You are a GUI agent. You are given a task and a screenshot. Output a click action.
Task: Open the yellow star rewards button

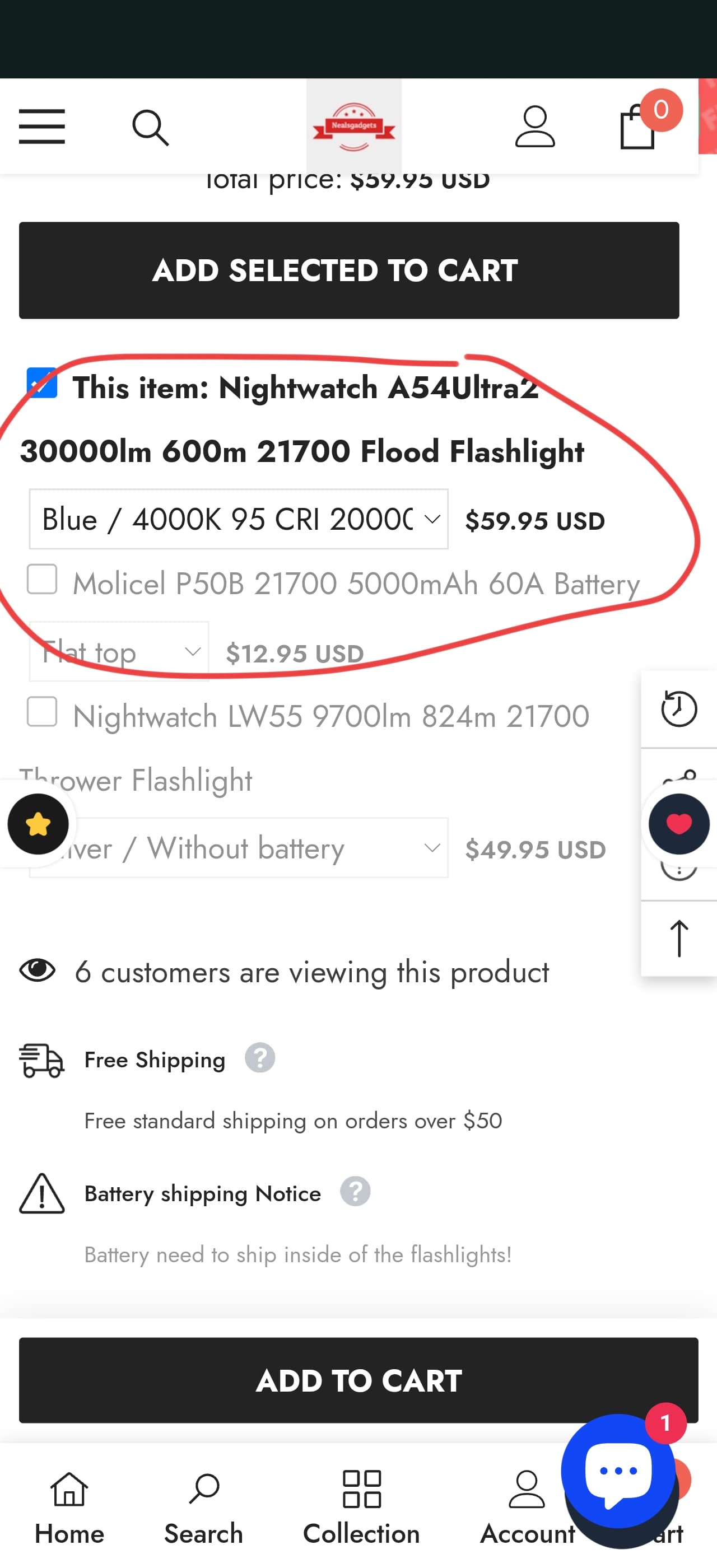point(38,824)
